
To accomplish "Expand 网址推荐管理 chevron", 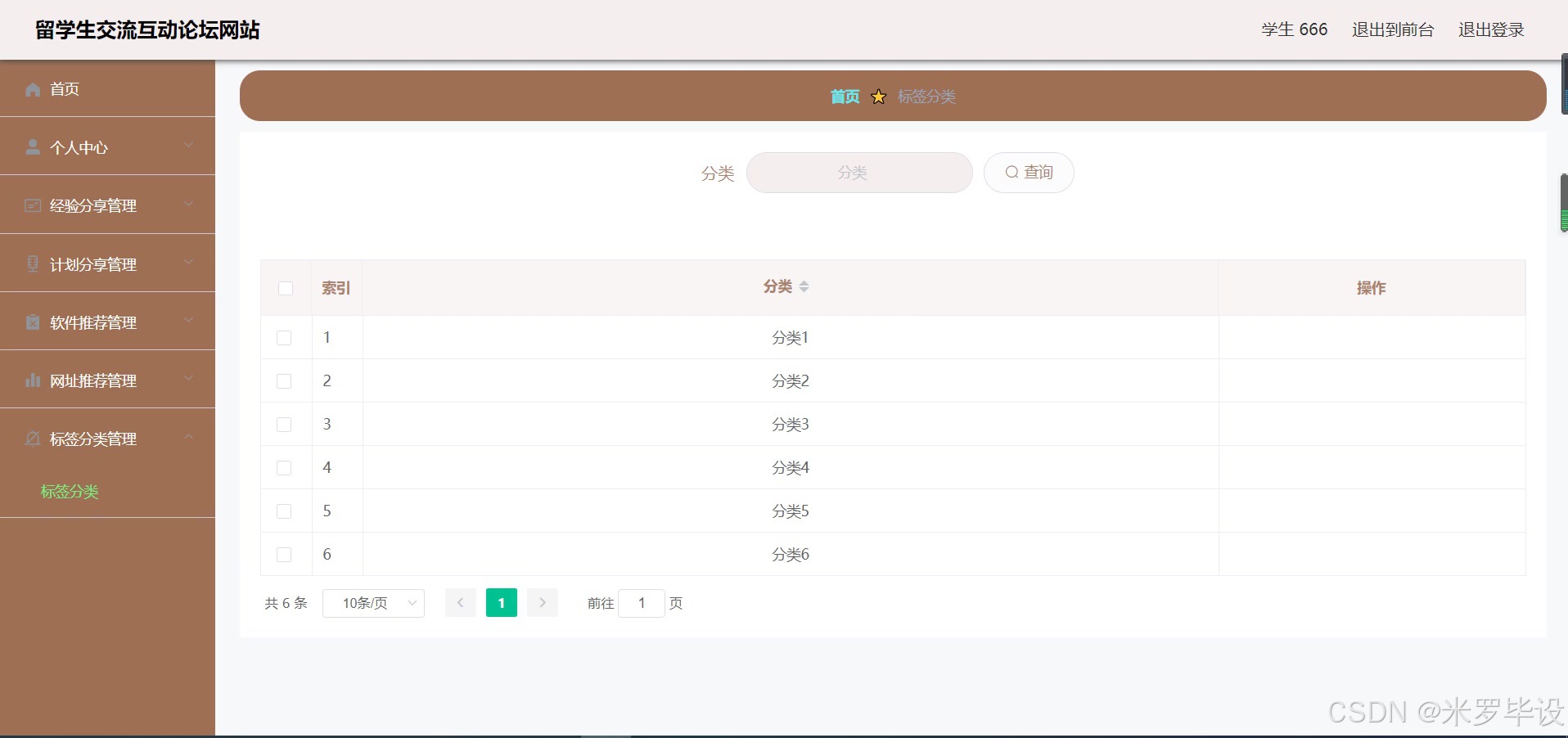I will [189, 378].
